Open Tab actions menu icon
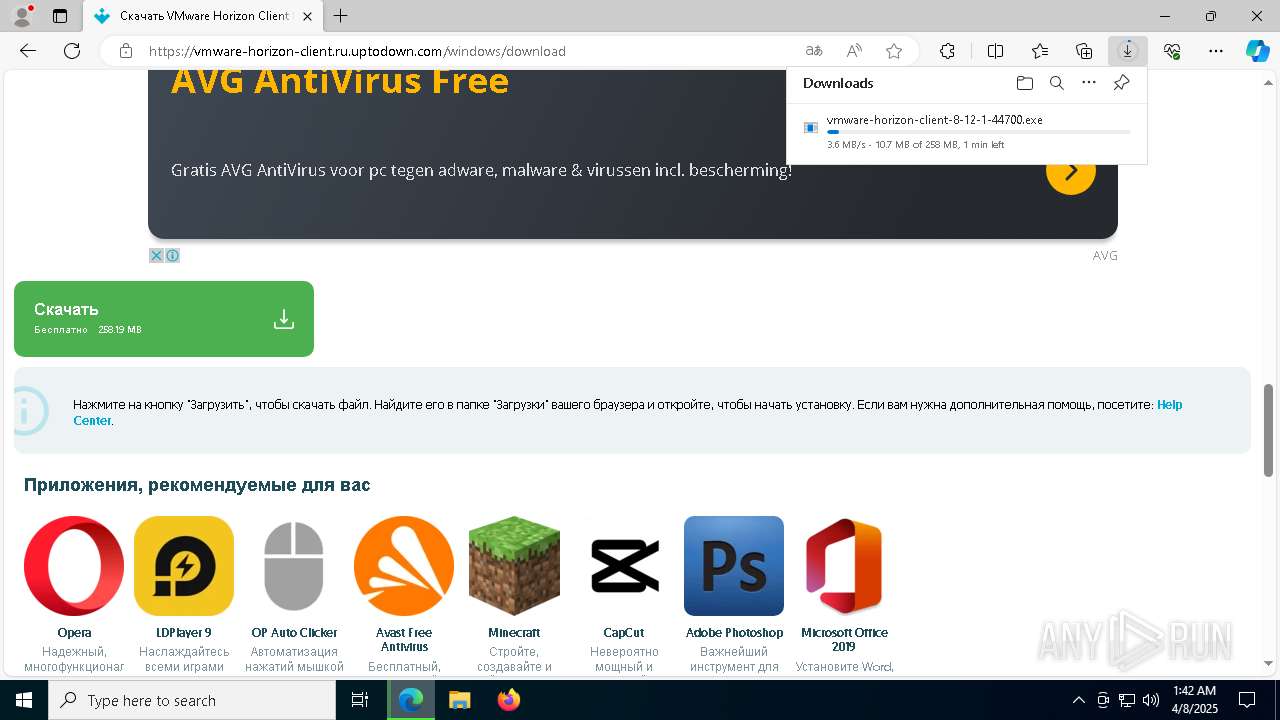The width and height of the screenshot is (1280, 720). point(60,16)
